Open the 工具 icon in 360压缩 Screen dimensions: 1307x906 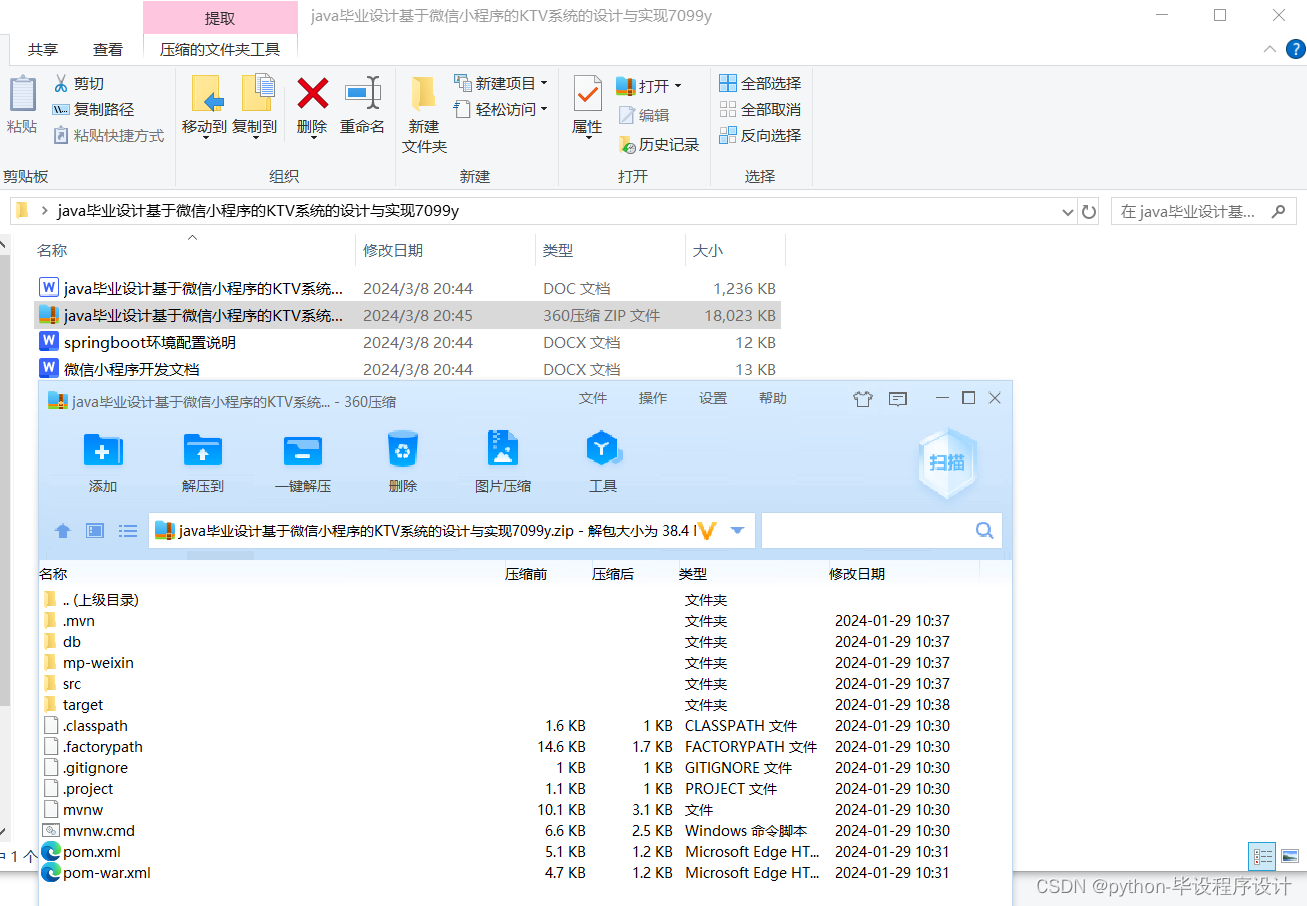(603, 449)
